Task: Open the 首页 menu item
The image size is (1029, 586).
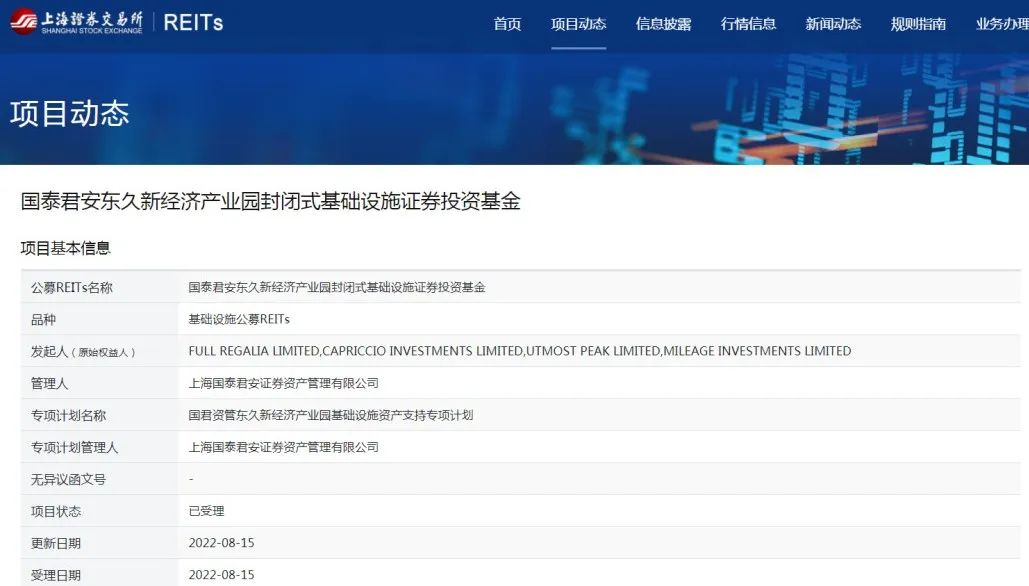Action: pyautogui.click(x=507, y=24)
